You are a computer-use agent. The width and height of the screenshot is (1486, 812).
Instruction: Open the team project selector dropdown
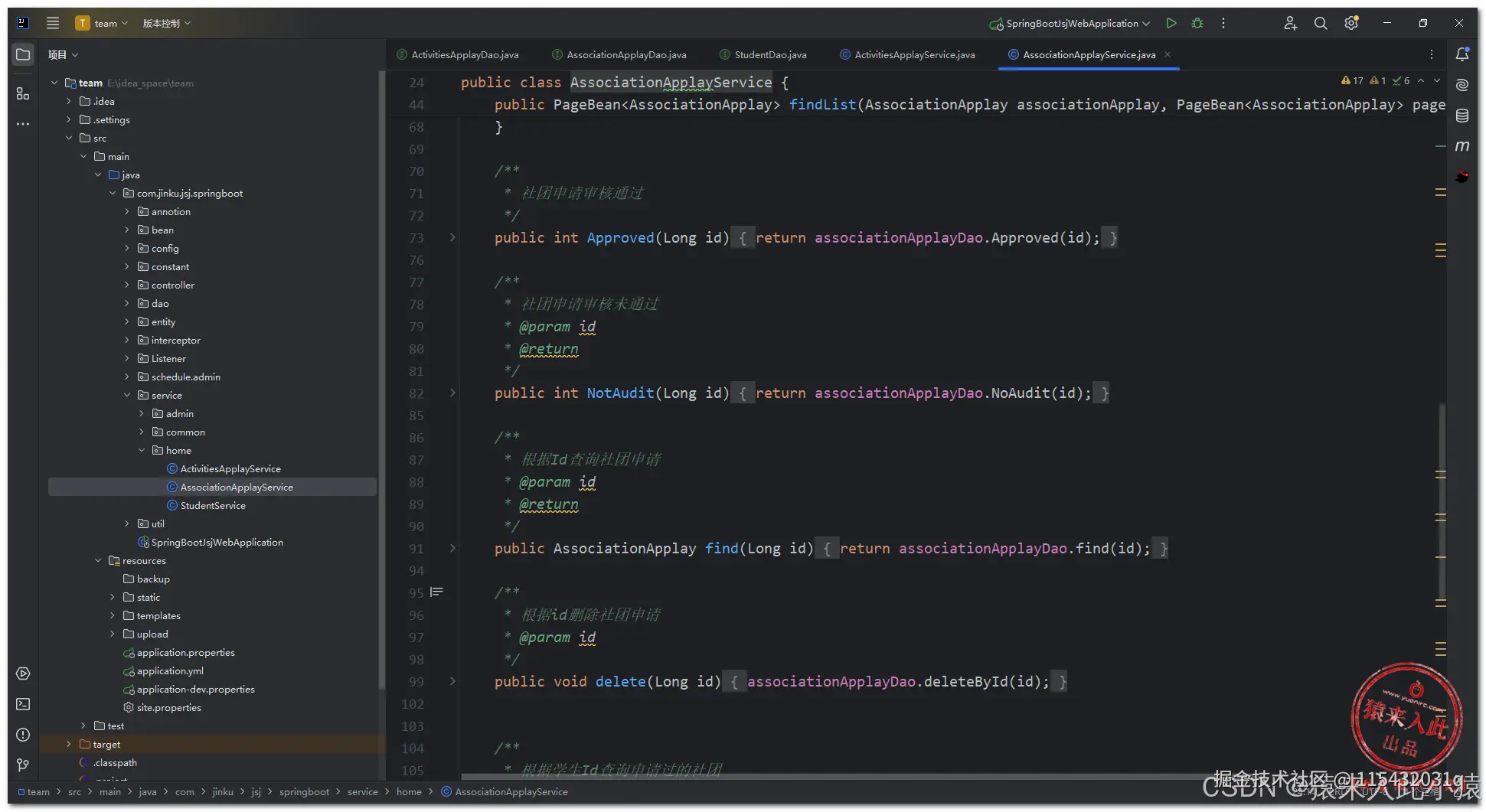pyautogui.click(x=102, y=23)
